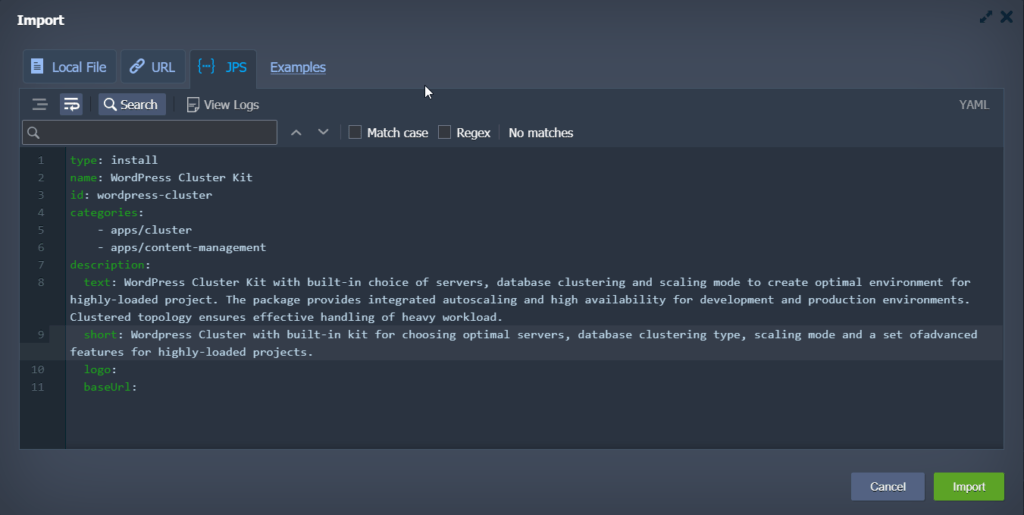1024x515 pixels.
Task: Click the Cancel button
Action: pos(888,486)
